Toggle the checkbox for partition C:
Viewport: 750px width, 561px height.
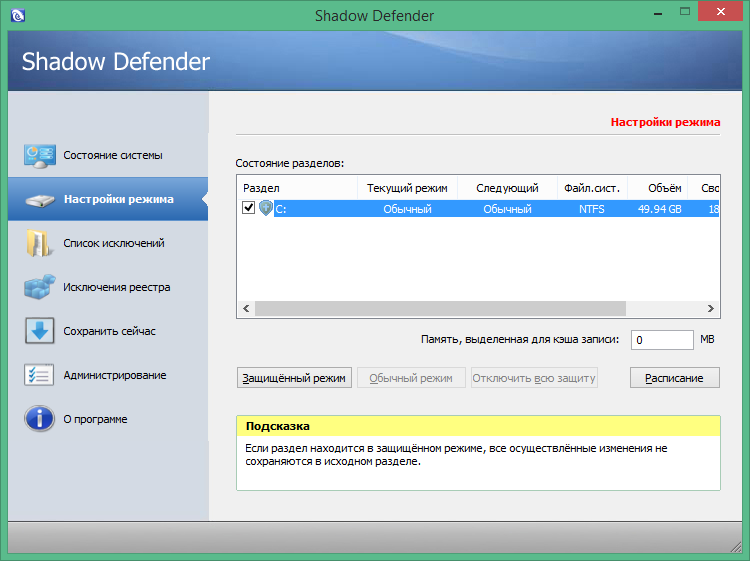[x=248, y=208]
